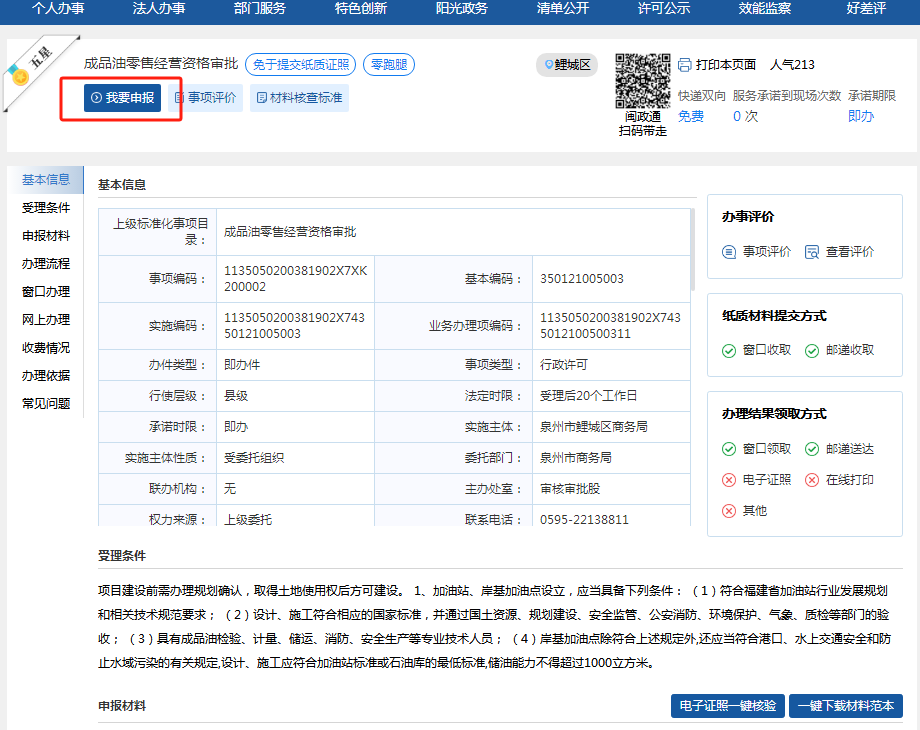Click 一键下载材料范本 button
The width and height of the screenshot is (920, 730).
point(846,706)
